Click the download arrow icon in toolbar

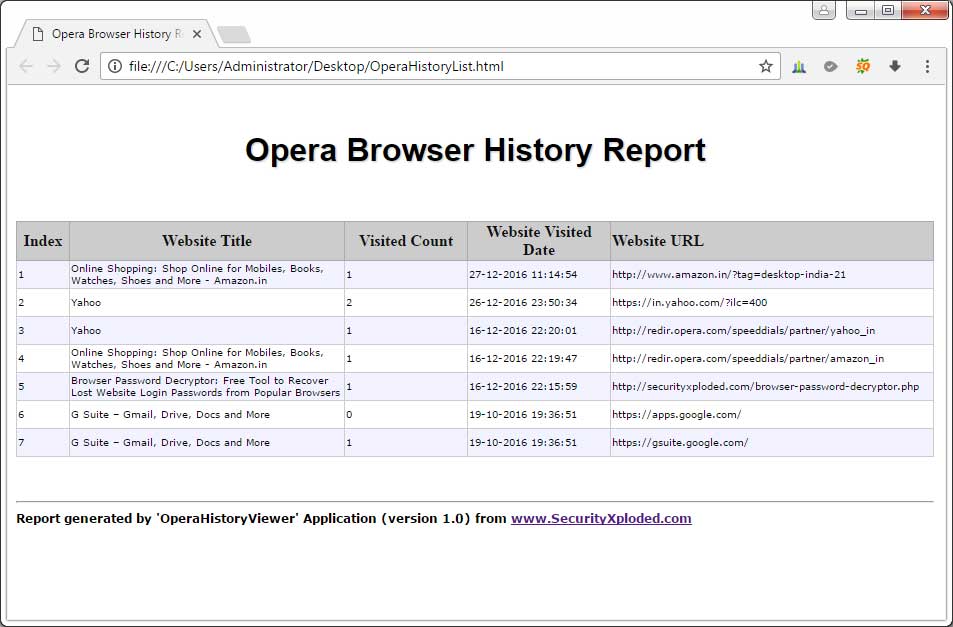[895, 67]
